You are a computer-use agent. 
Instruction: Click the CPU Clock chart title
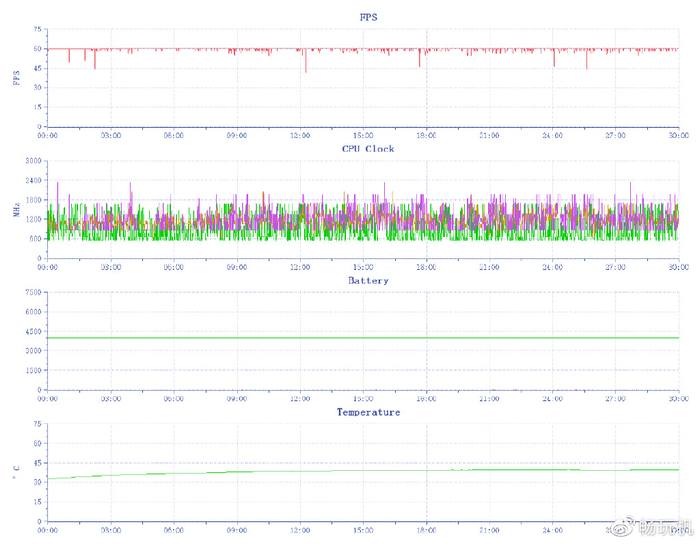pyautogui.click(x=368, y=149)
